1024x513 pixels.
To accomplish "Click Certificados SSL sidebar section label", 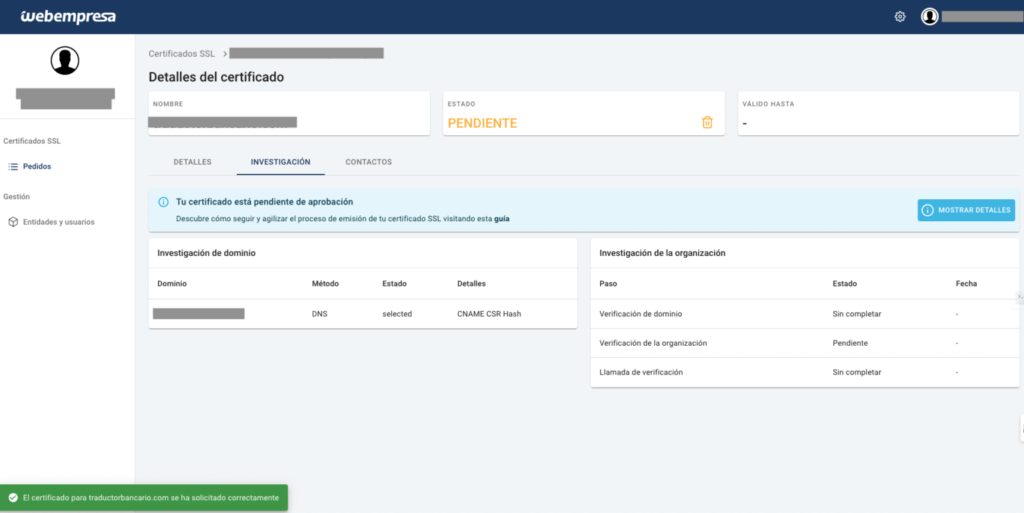I will [32, 141].
